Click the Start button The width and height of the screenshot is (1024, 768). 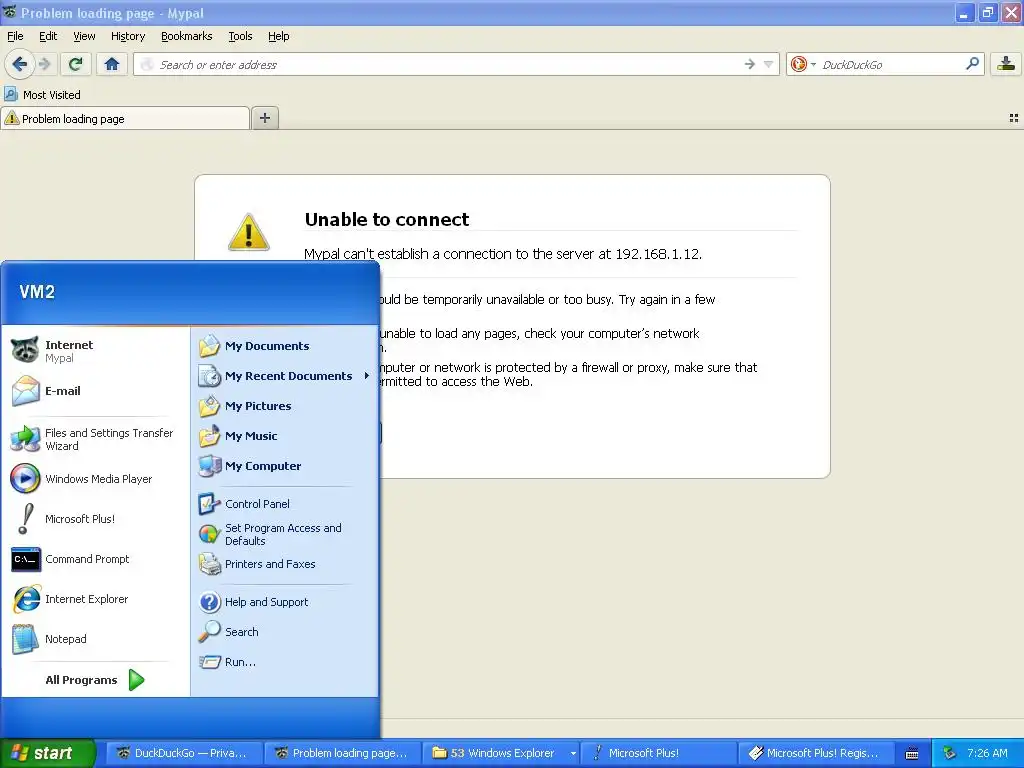pos(47,753)
